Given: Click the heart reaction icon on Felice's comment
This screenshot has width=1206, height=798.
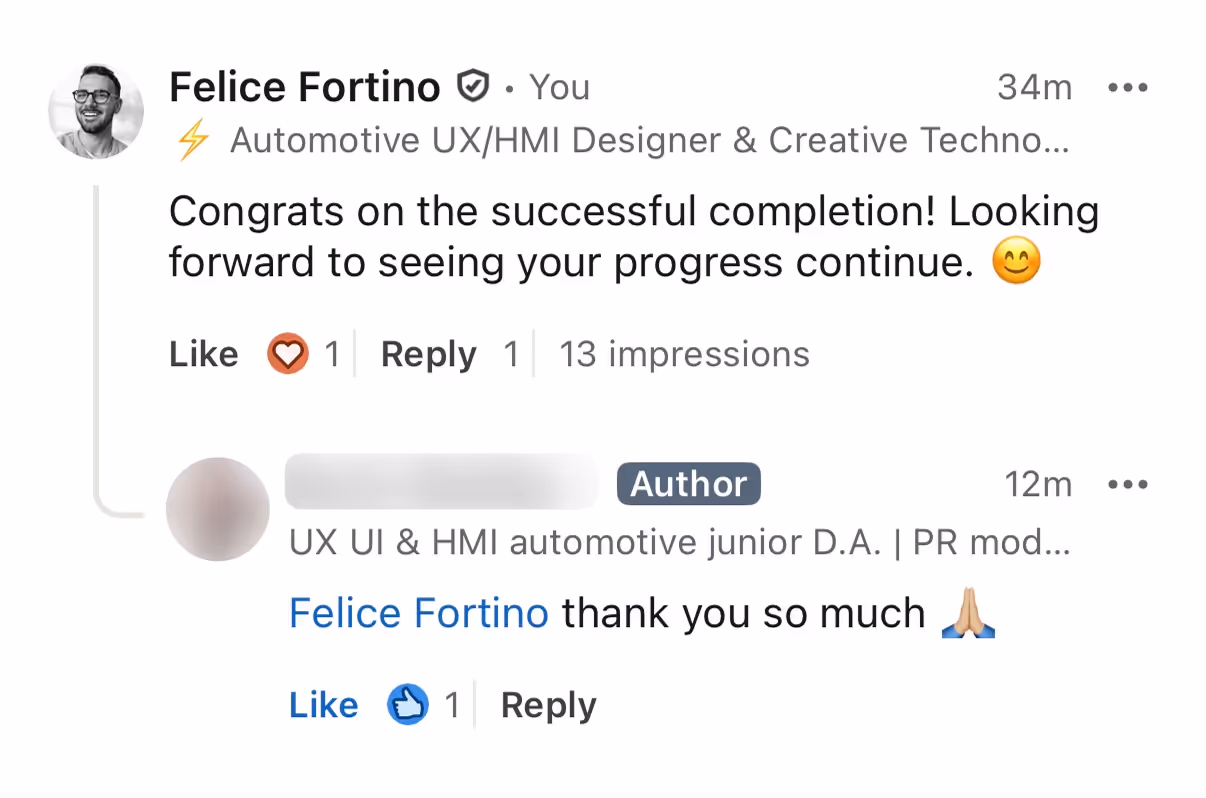Looking at the screenshot, I should 288,354.
